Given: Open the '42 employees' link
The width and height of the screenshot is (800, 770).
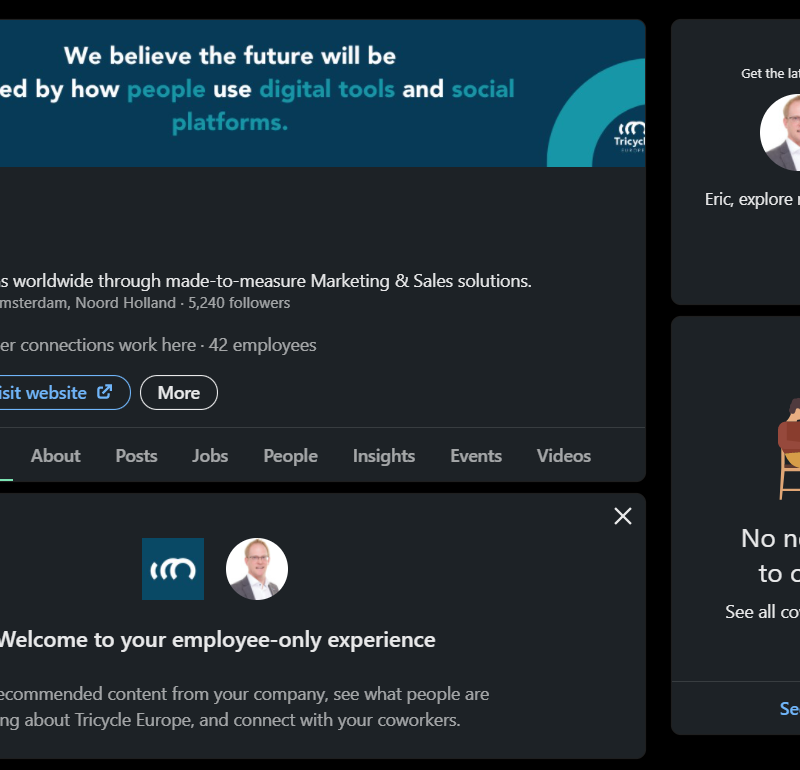Looking at the screenshot, I should 262,345.
